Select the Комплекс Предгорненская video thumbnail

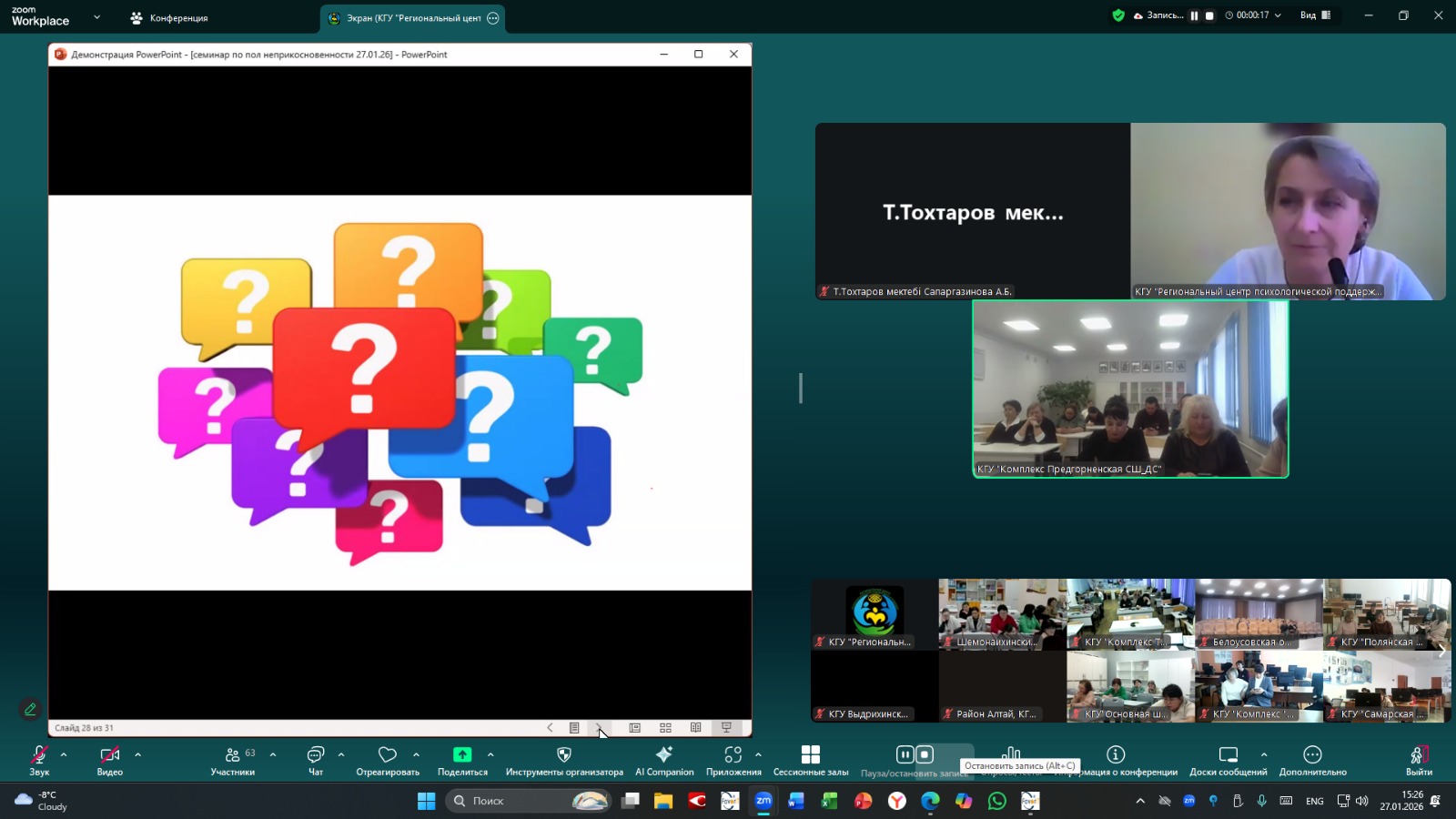click(x=1130, y=389)
